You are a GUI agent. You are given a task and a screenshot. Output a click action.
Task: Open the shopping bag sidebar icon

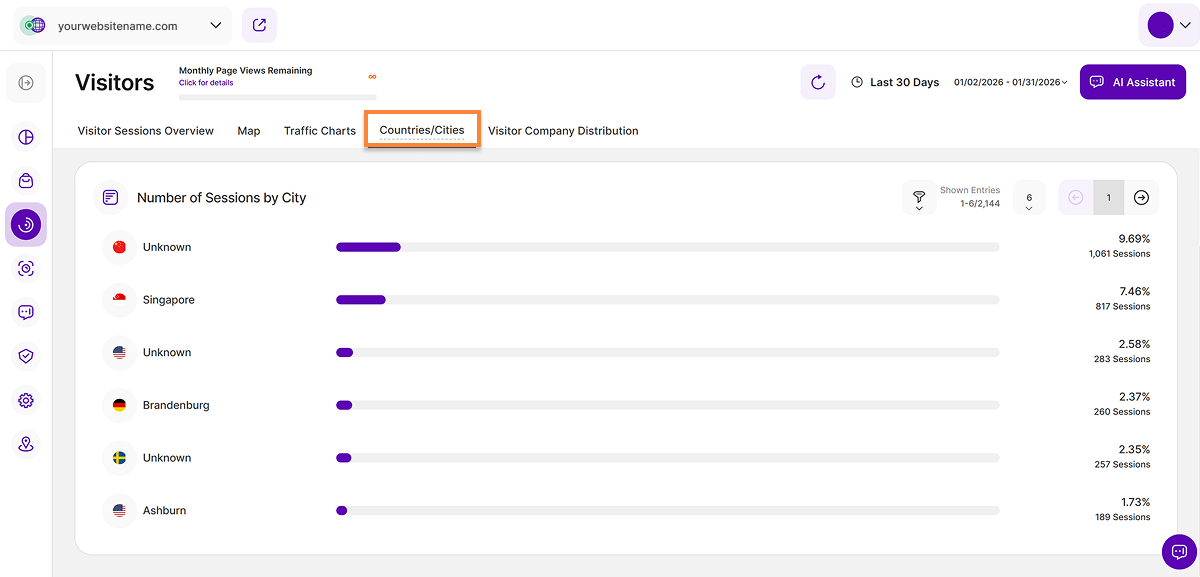[26, 181]
